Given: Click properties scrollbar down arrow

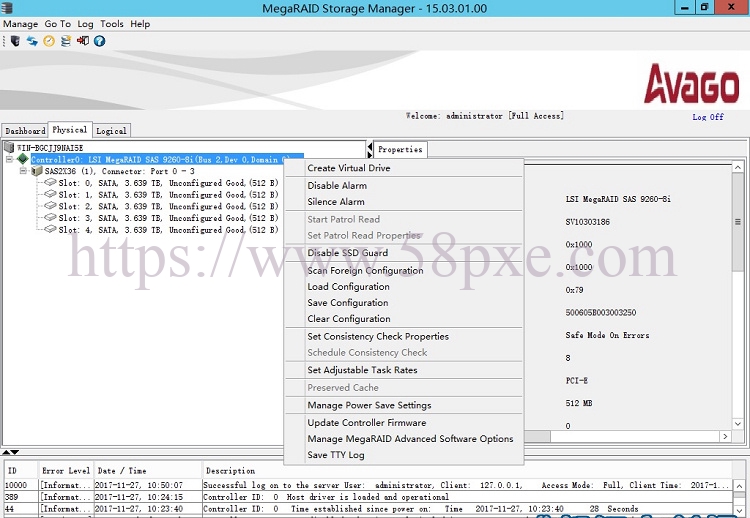Looking at the screenshot, I should (738, 424).
